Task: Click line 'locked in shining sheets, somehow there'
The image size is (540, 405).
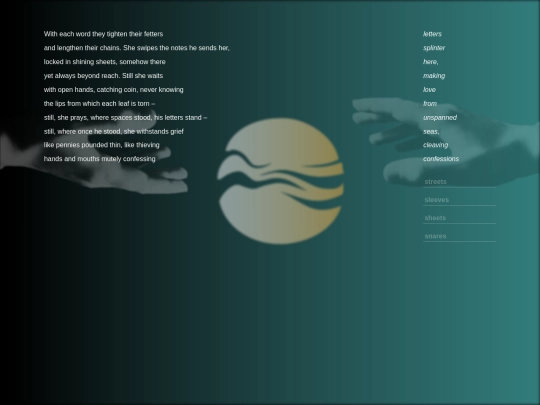Action: (x=104, y=62)
